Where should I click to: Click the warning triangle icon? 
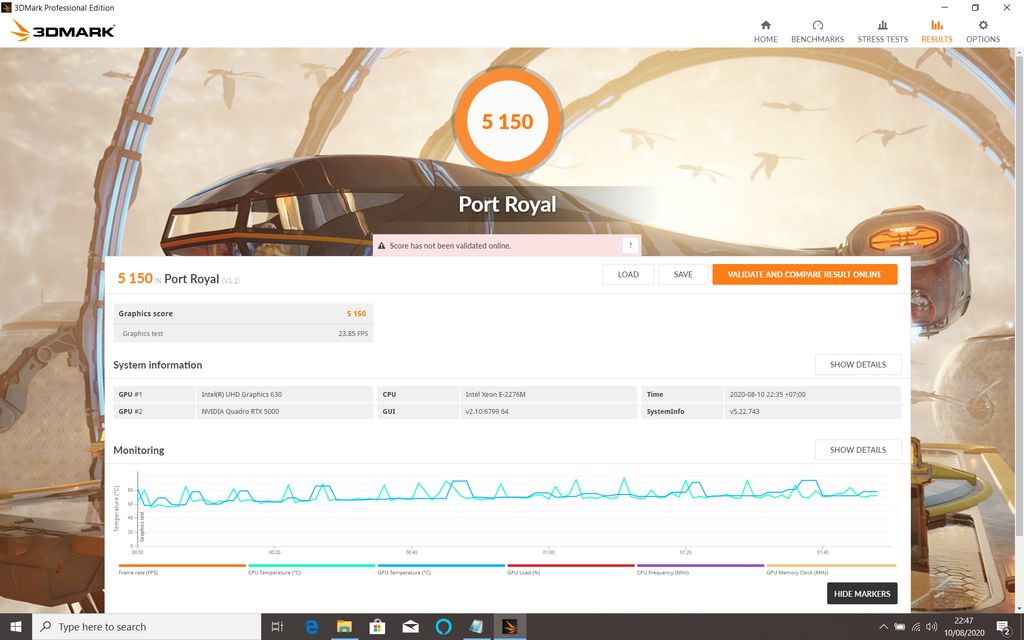381,246
